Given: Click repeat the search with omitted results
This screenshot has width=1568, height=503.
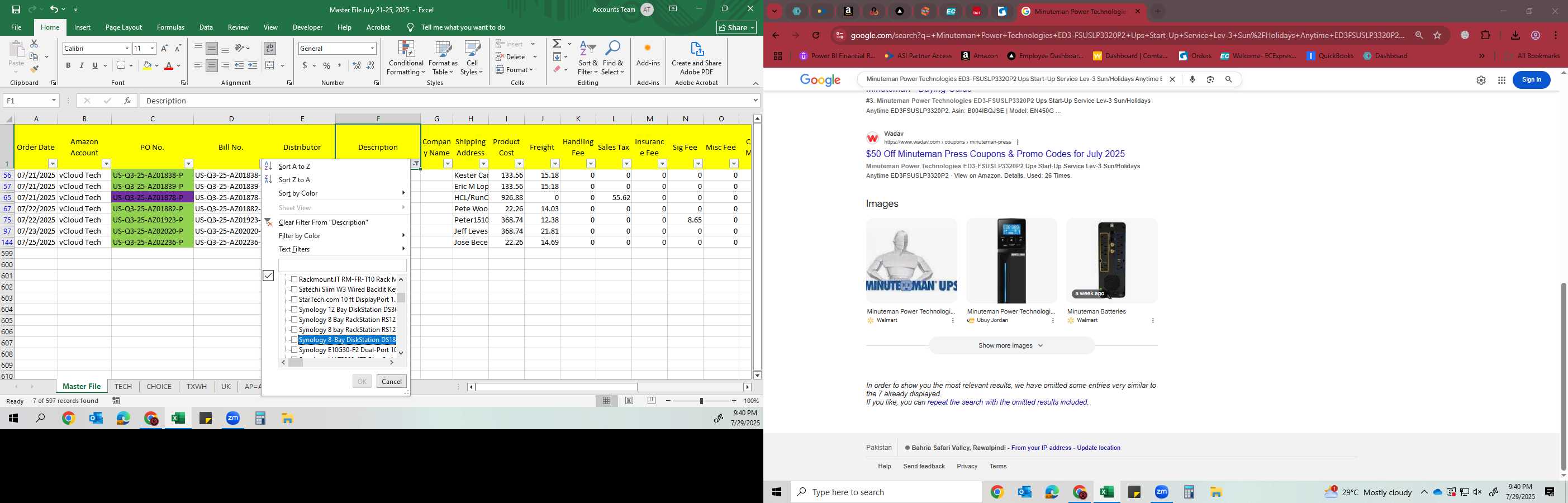Looking at the screenshot, I should tap(1008, 402).
